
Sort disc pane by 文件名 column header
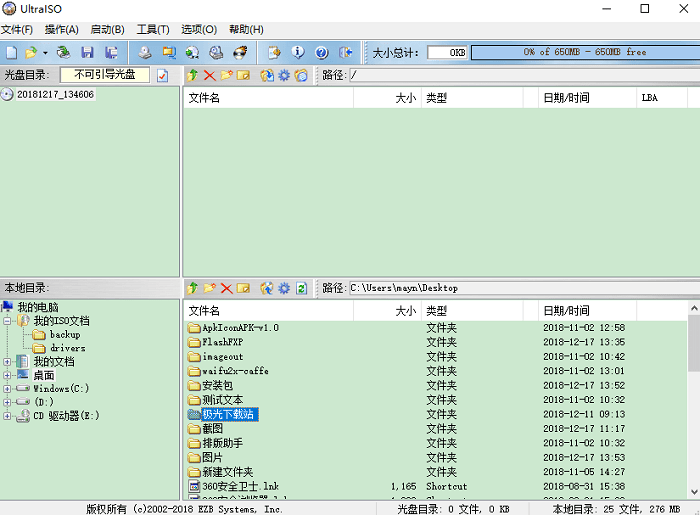pos(268,98)
